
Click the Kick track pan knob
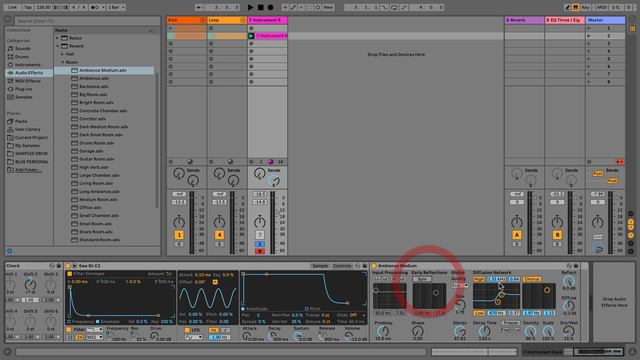tap(179, 222)
